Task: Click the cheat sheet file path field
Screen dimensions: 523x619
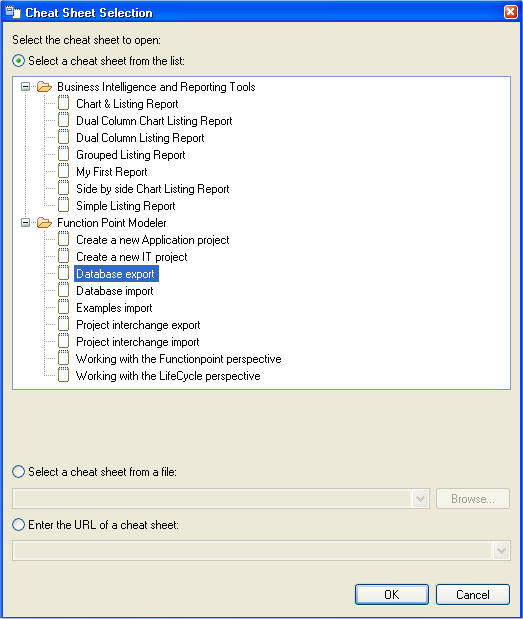Action: point(212,499)
